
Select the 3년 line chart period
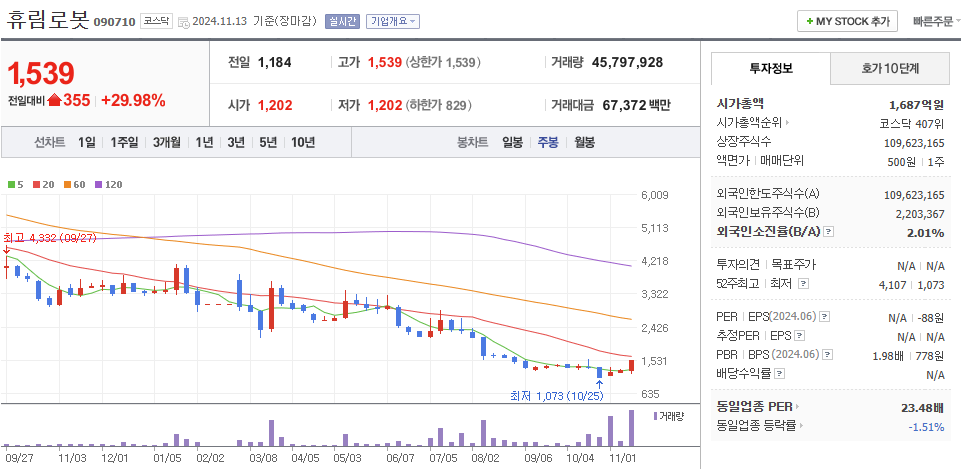coord(236,143)
